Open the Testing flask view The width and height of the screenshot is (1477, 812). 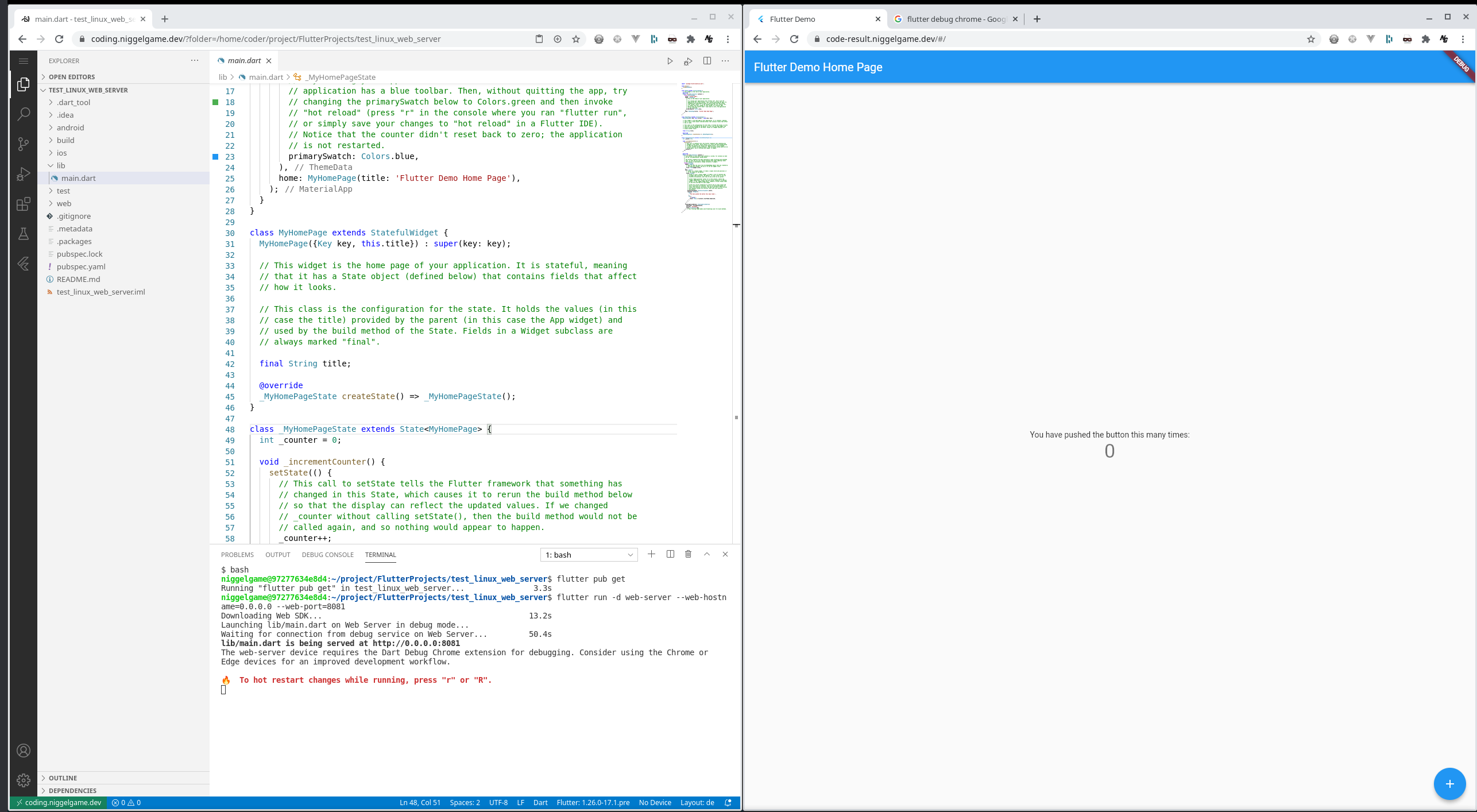pyautogui.click(x=24, y=234)
